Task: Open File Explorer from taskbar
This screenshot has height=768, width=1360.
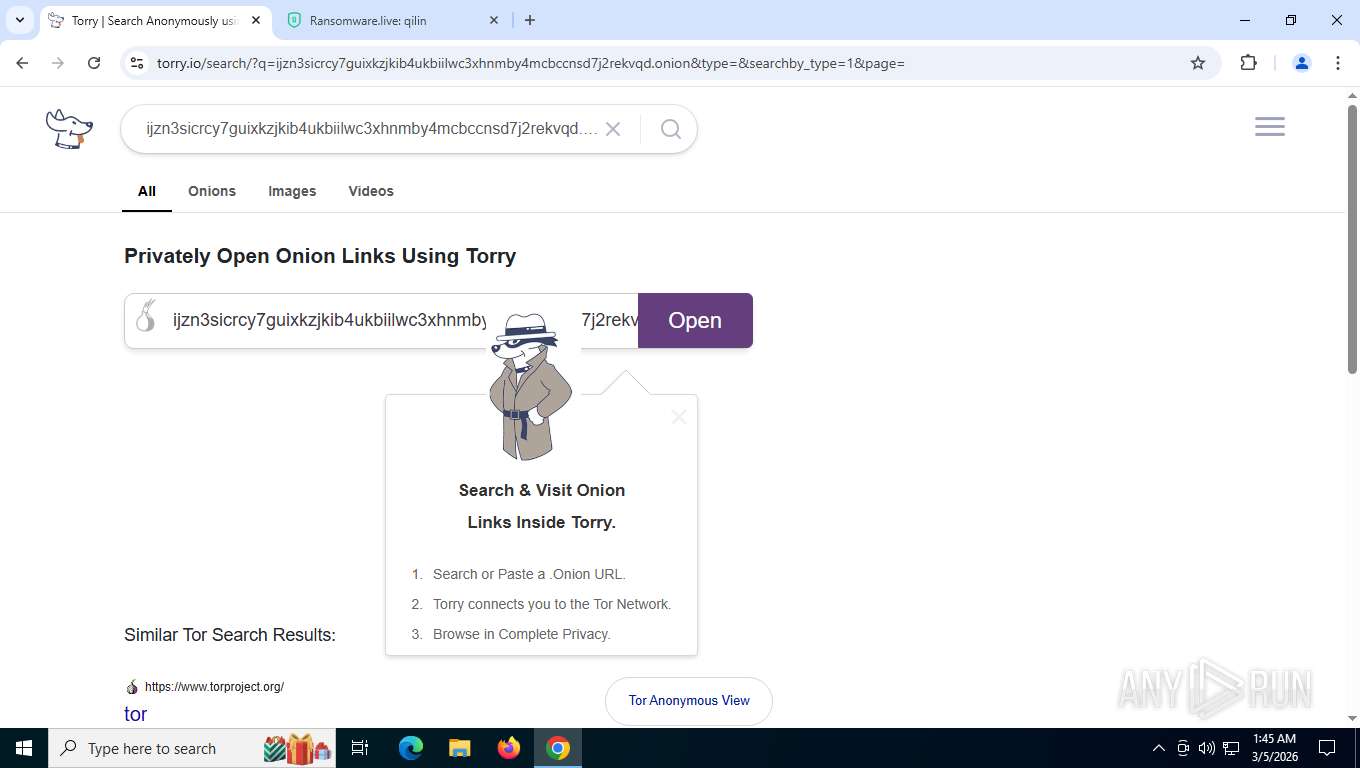Action: click(459, 748)
